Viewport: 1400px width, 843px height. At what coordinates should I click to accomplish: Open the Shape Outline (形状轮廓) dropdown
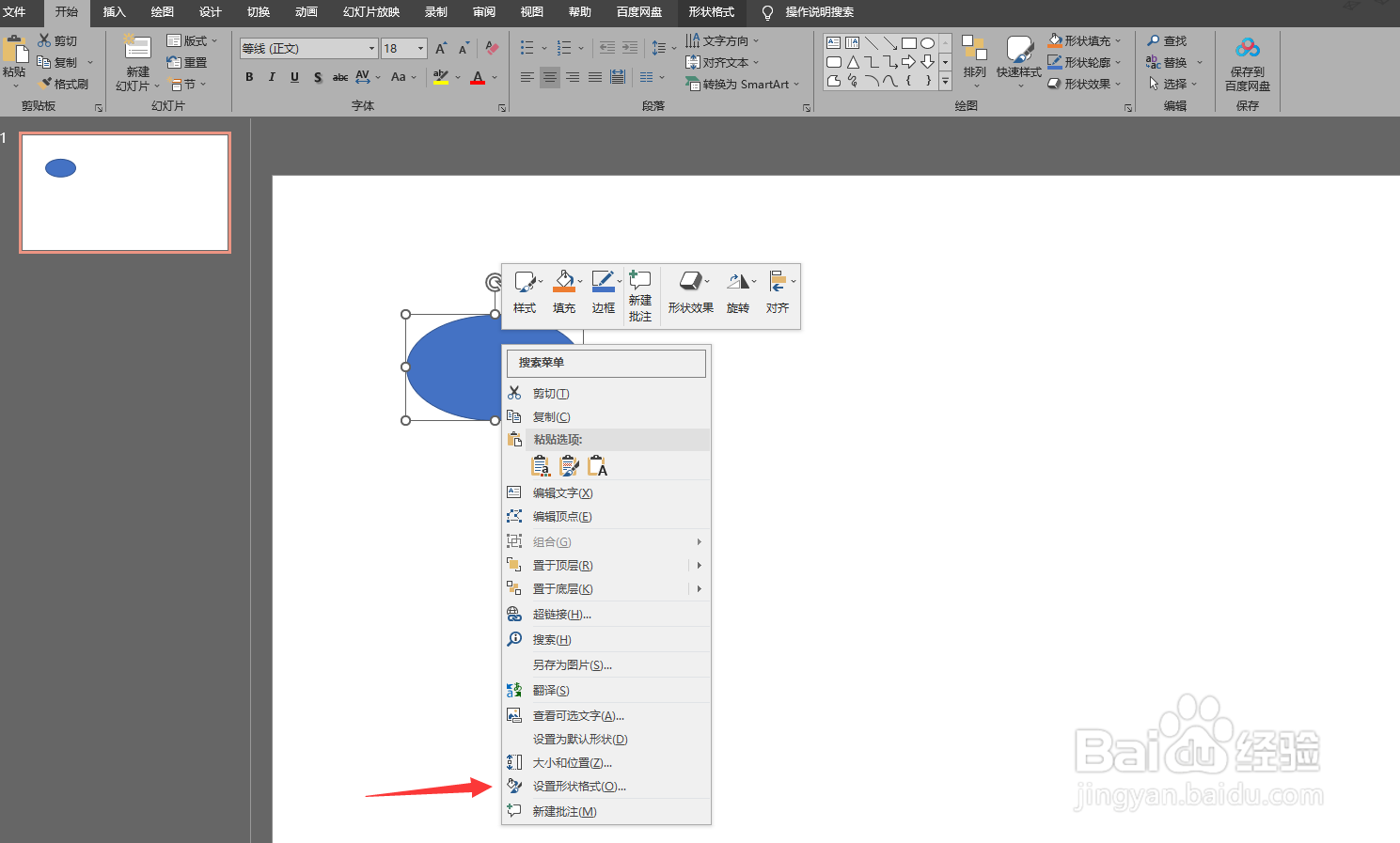[x=1084, y=62]
